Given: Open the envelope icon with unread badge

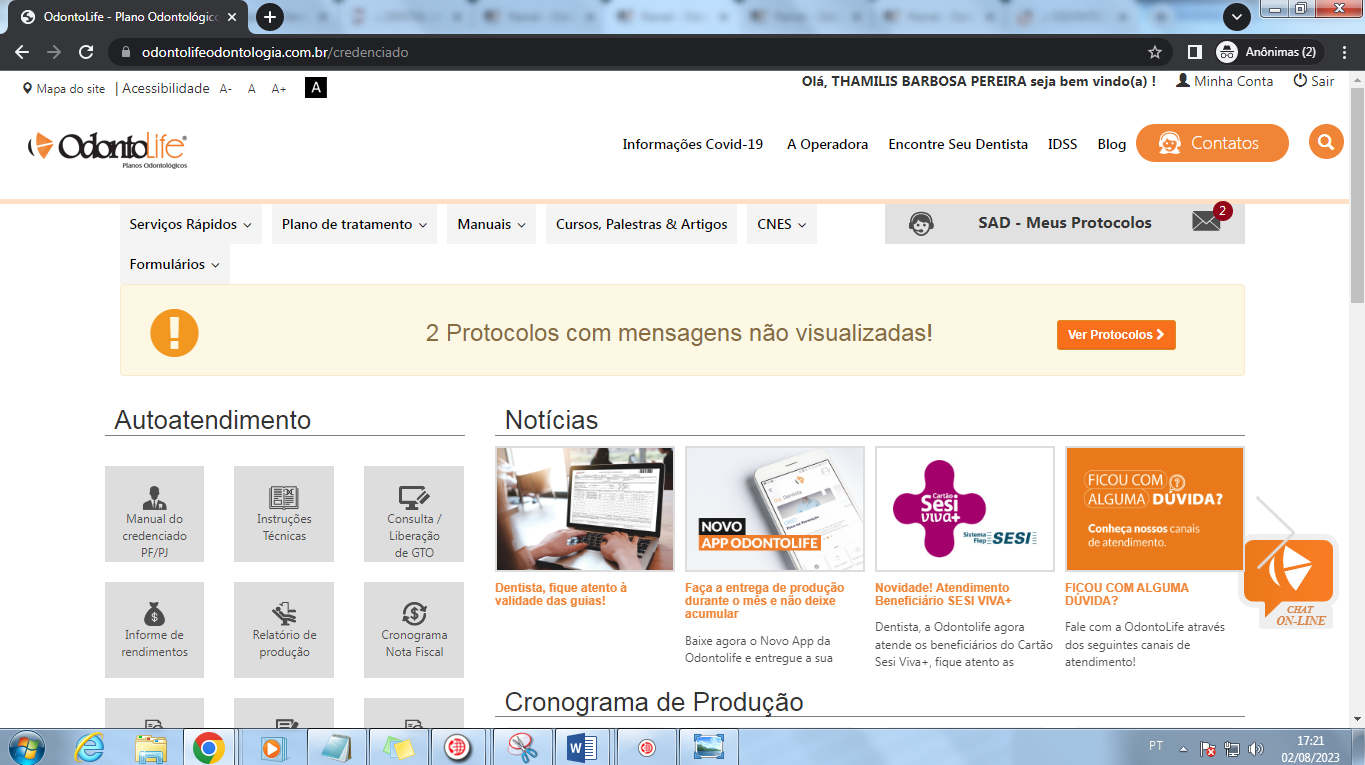Looking at the screenshot, I should [1208, 222].
